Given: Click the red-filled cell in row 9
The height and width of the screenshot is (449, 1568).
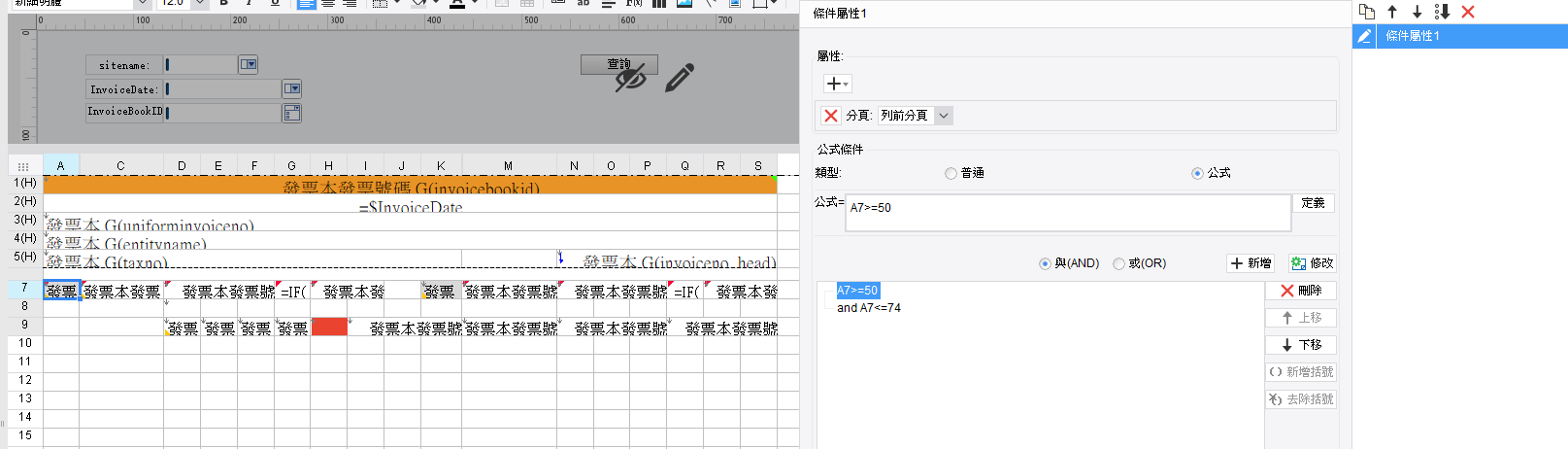Looking at the screenshot, I should (x=329, y=328).
